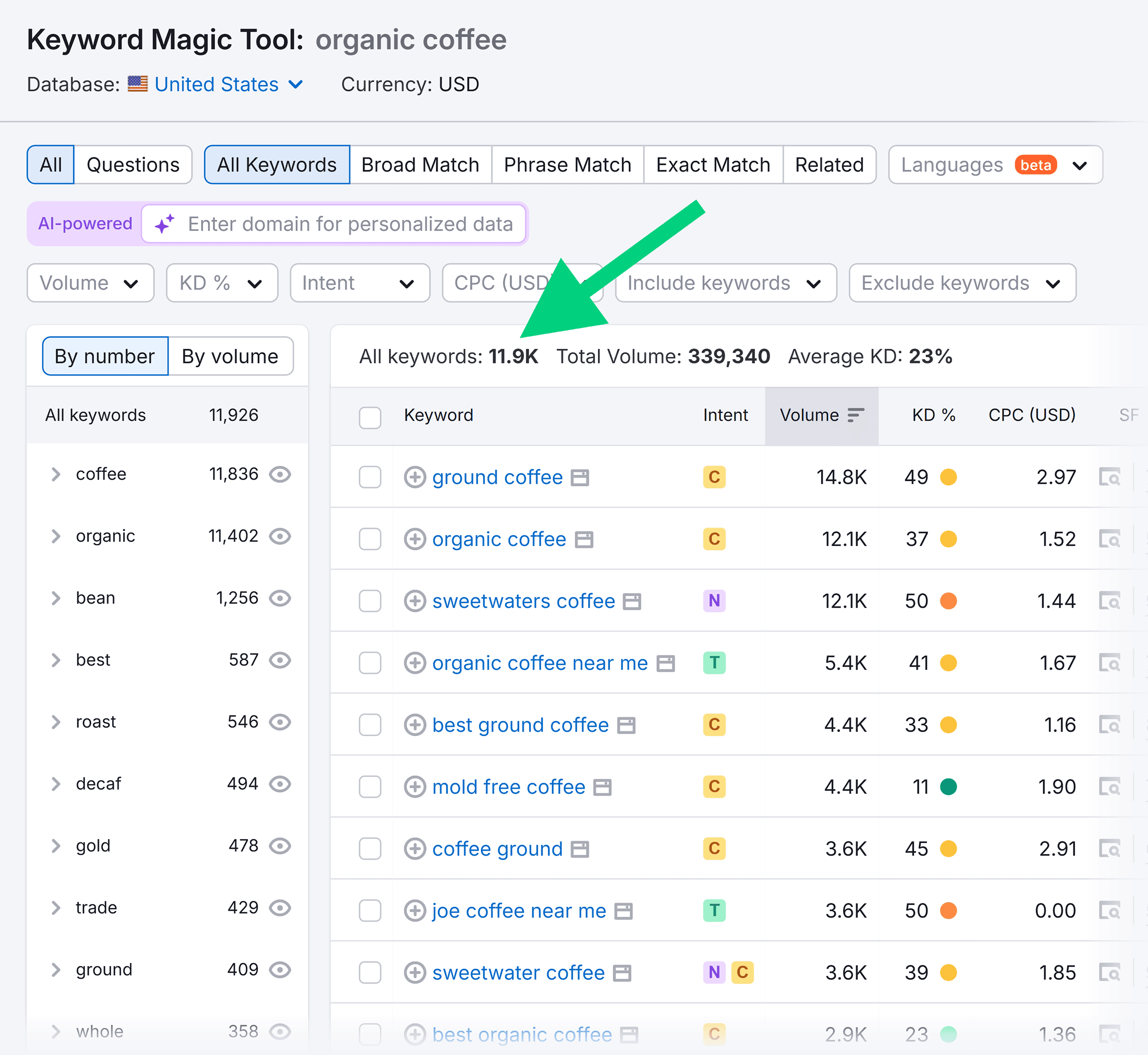Select the Exact Match tab

713,164
